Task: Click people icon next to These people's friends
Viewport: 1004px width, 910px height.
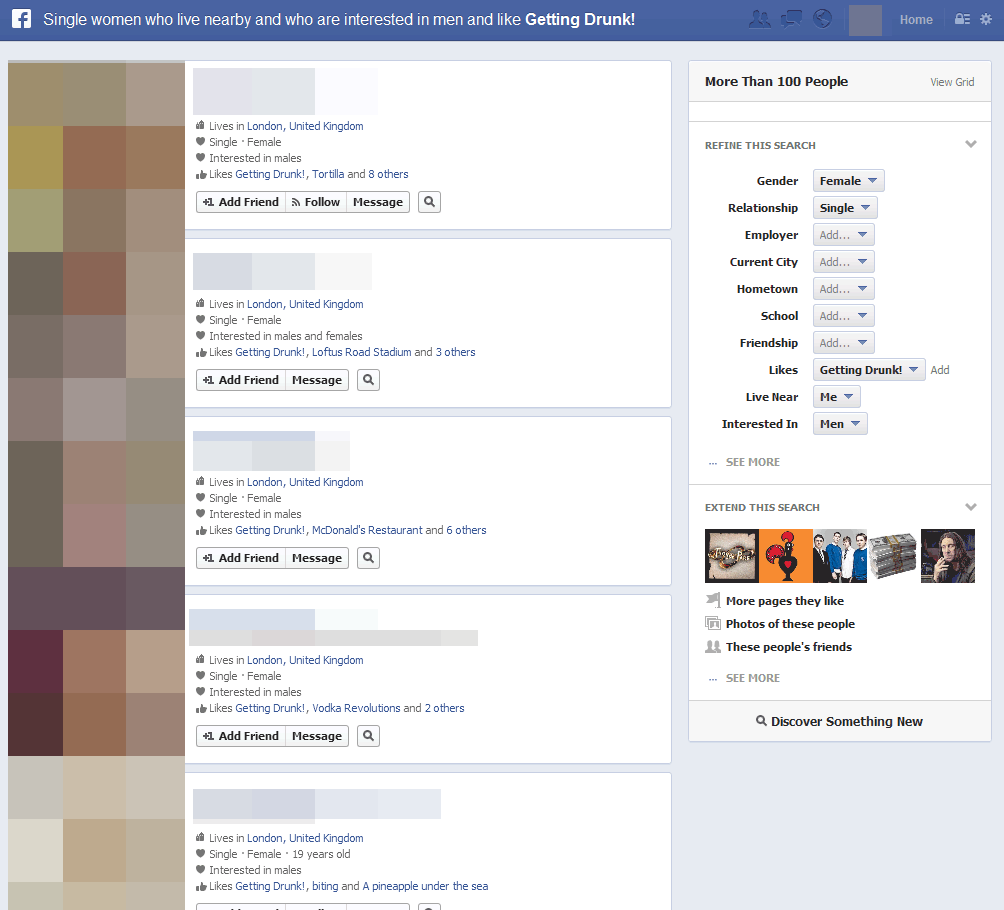Action: point(713,646)
